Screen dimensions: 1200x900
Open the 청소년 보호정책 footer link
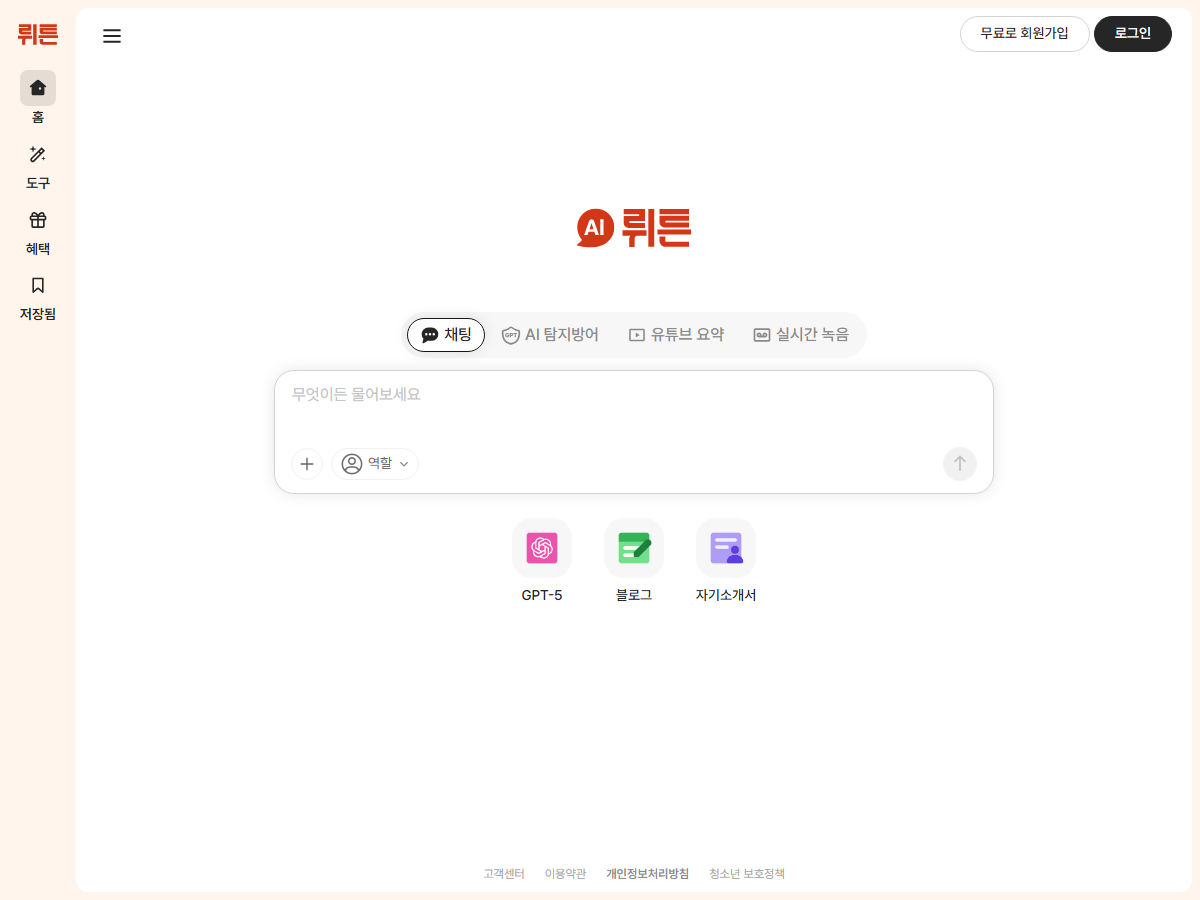pos(747,874)
